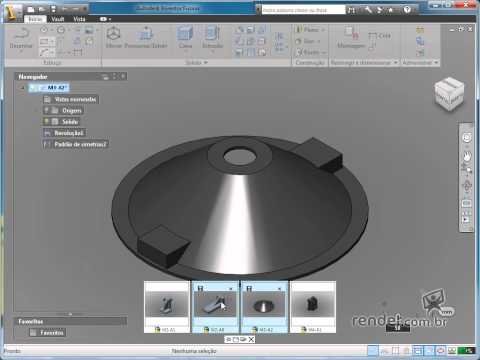Expand the Sólidos panel dropdown arrow
This screenshot has width=480, height=360.
(x=206, y=62)
